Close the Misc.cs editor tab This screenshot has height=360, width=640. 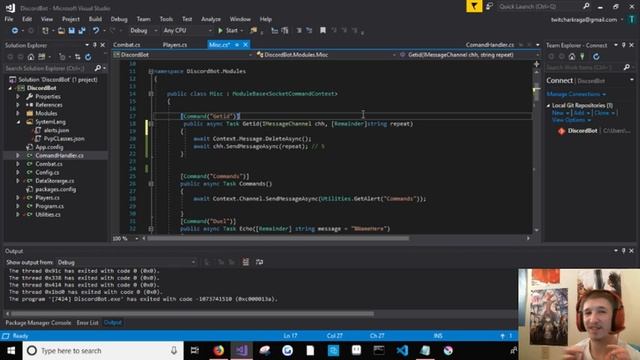coord(245,45)
